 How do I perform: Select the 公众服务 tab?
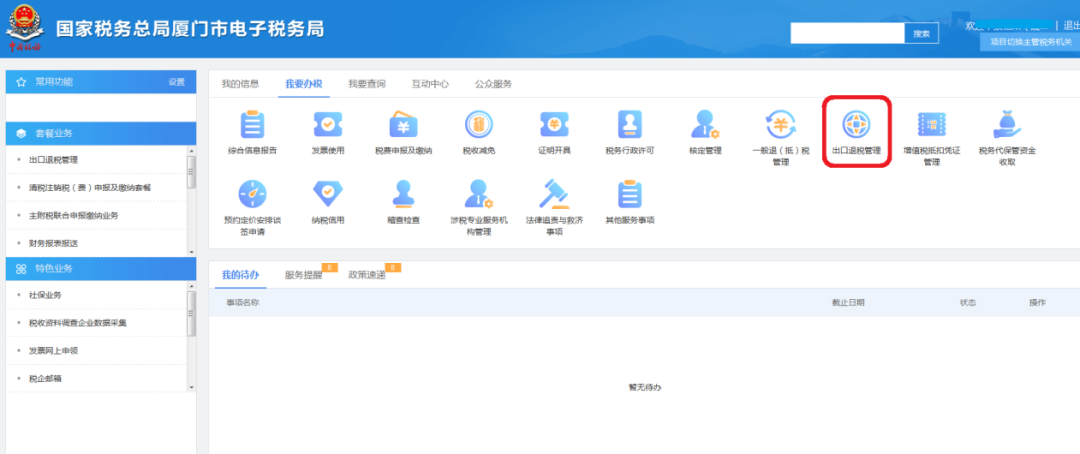point(493,84)
